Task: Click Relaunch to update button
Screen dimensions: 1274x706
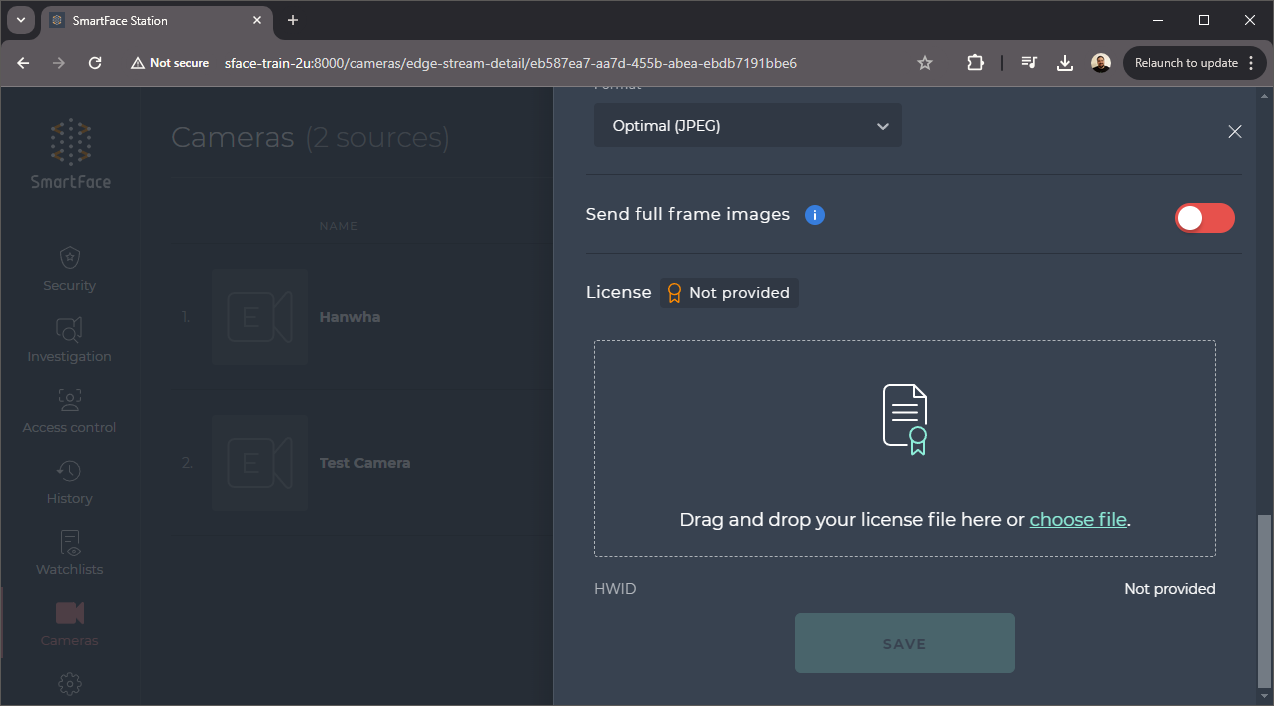Action: click(x=1195, y=63)
